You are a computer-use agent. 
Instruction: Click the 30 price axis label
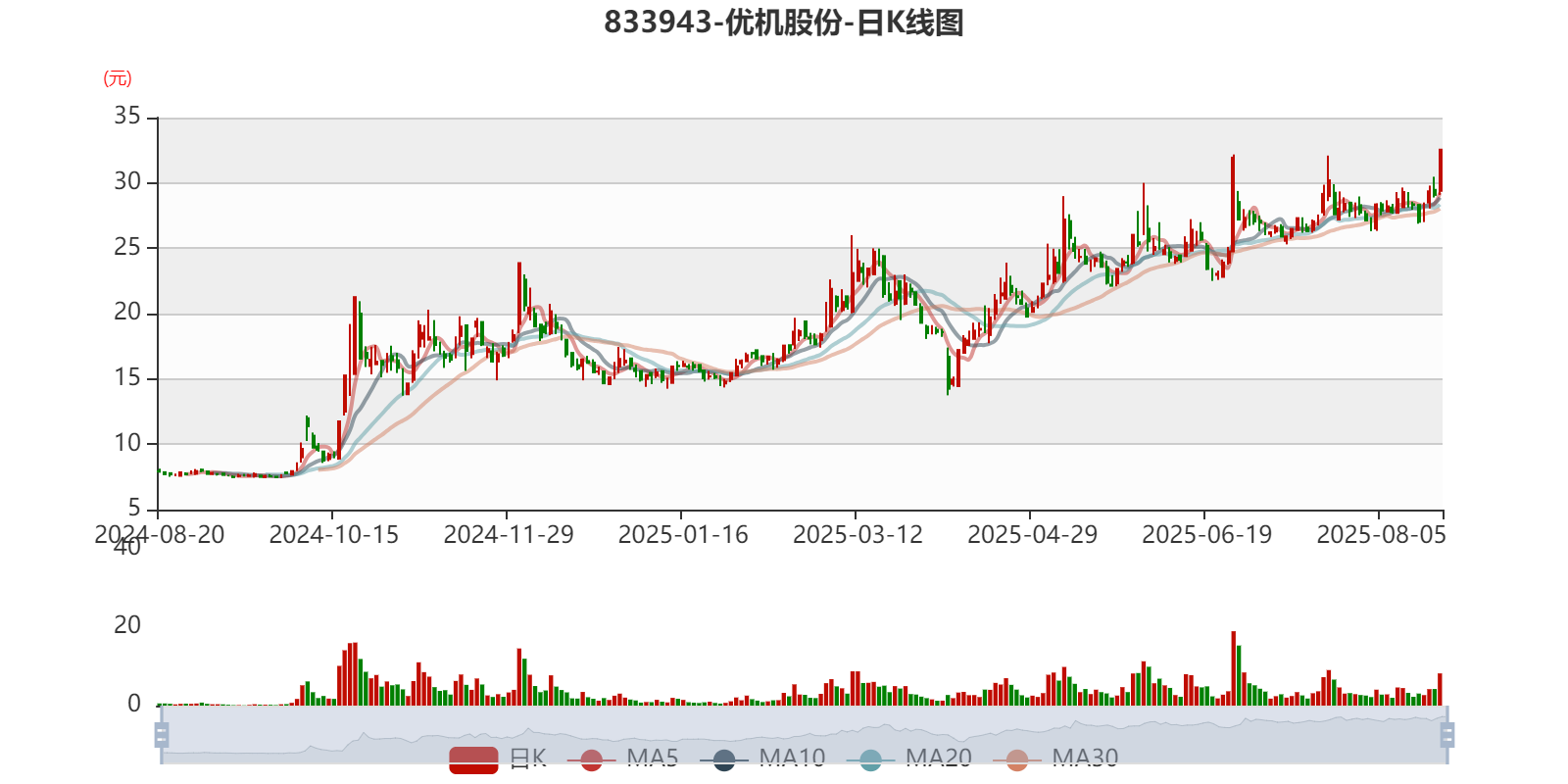[127, 181]
